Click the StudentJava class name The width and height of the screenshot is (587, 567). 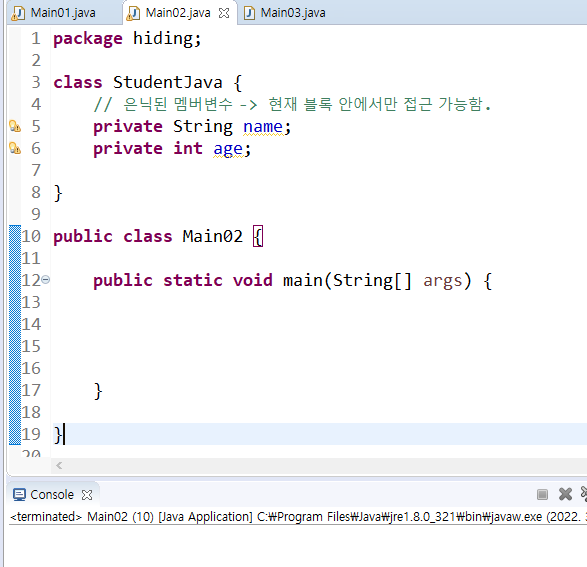pyautogui.click(x=168, y=82)
